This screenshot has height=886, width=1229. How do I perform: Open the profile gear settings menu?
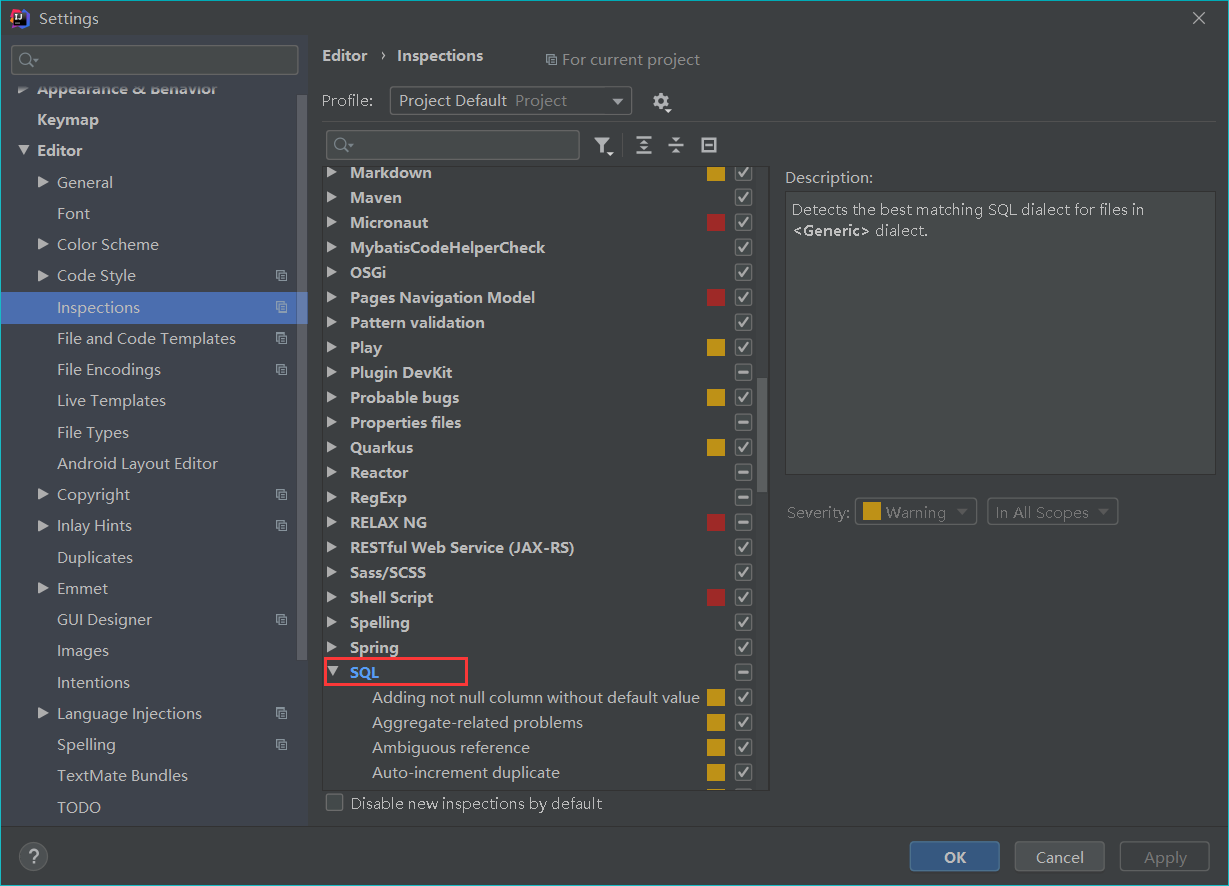tap(661, 102)
